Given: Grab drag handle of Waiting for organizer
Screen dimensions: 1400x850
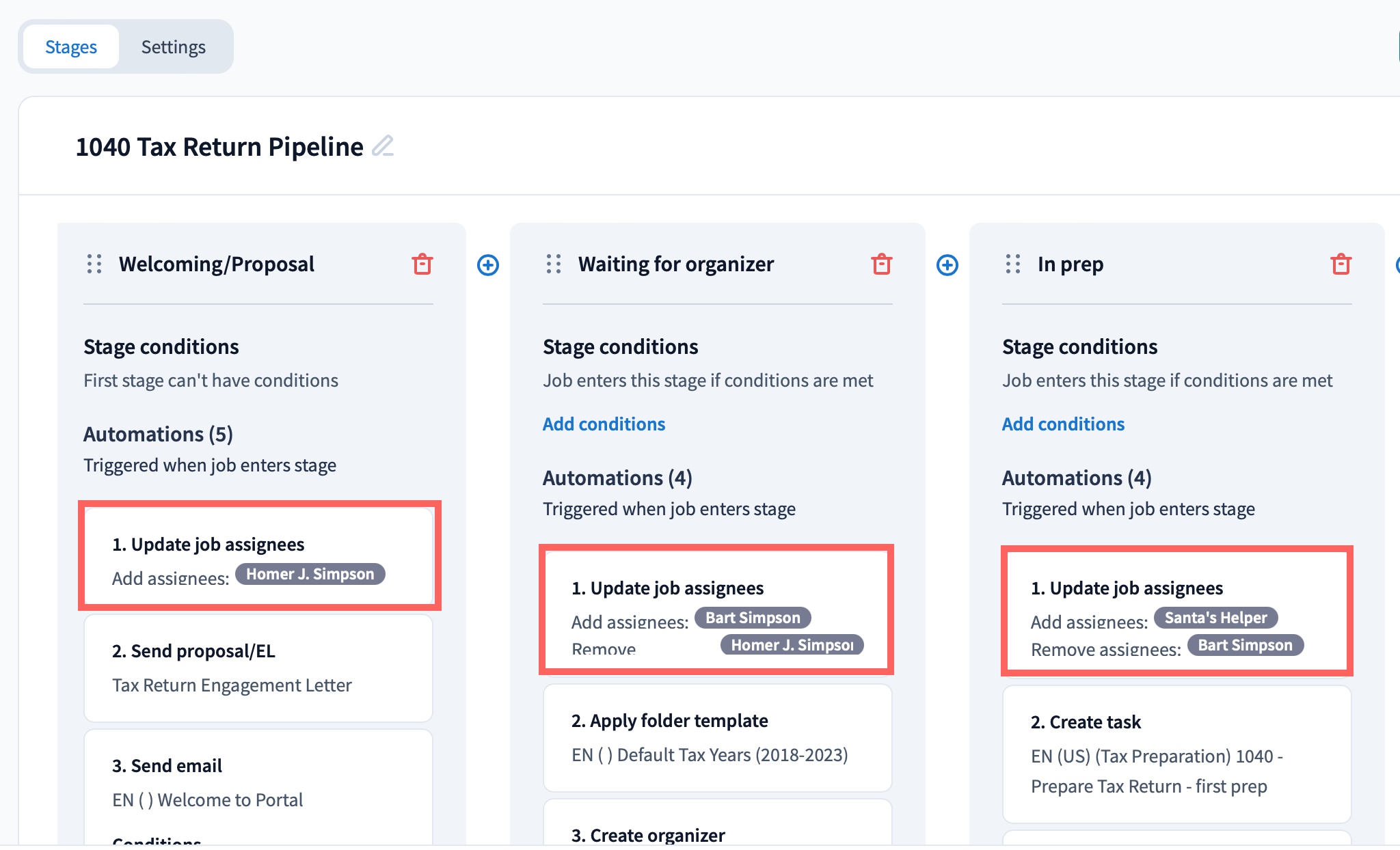Looking at the screenshot, I should click(554, 264).
